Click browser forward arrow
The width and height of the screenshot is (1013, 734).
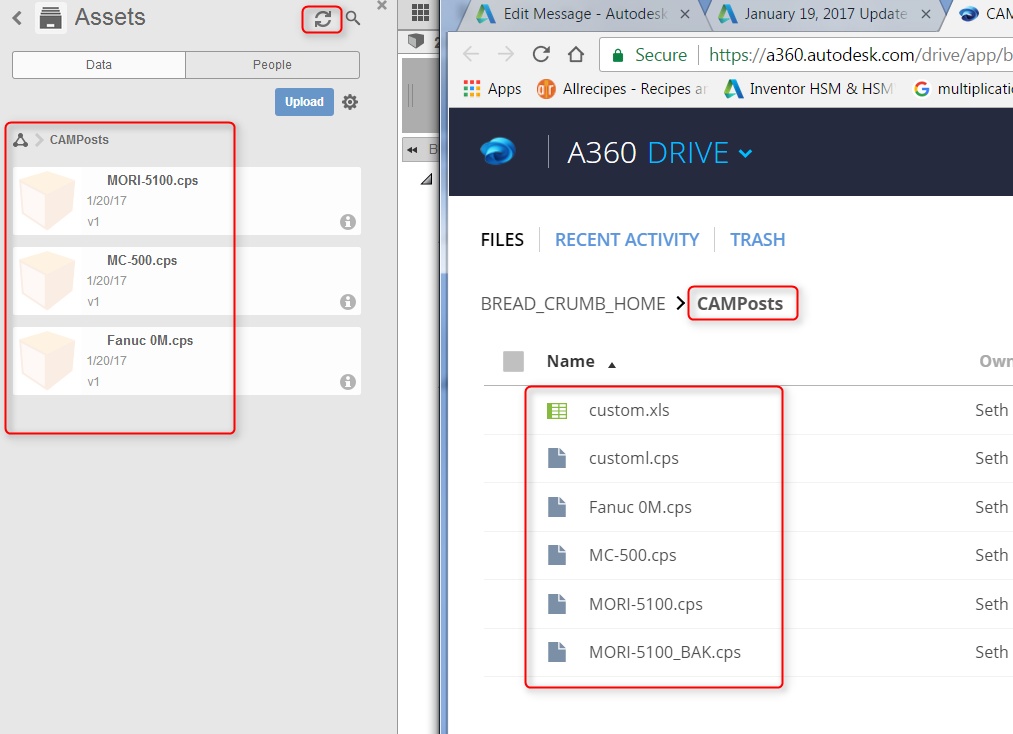(506, 54)
